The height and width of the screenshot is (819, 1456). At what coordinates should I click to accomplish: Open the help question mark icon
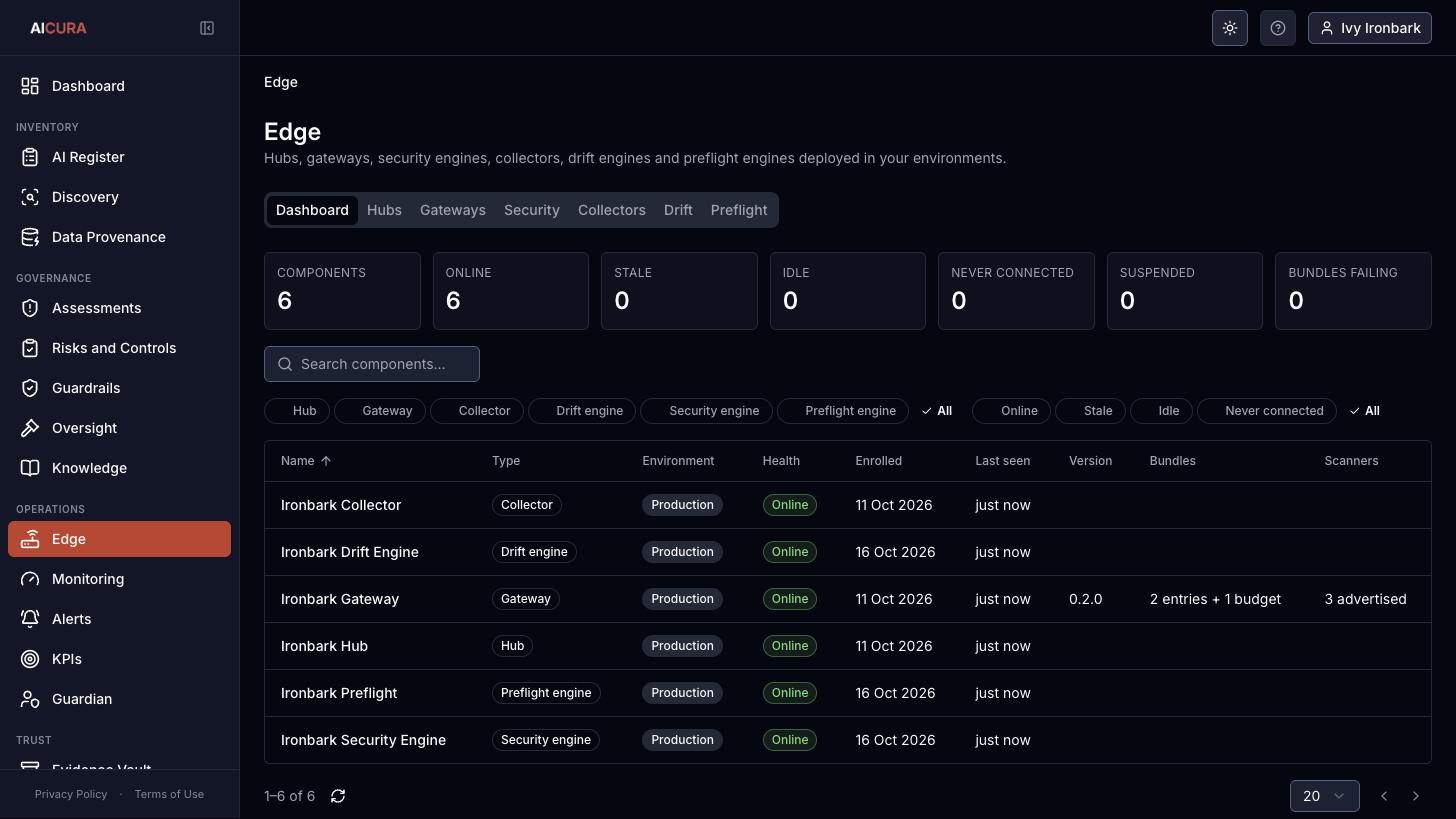click(1278, 28)
